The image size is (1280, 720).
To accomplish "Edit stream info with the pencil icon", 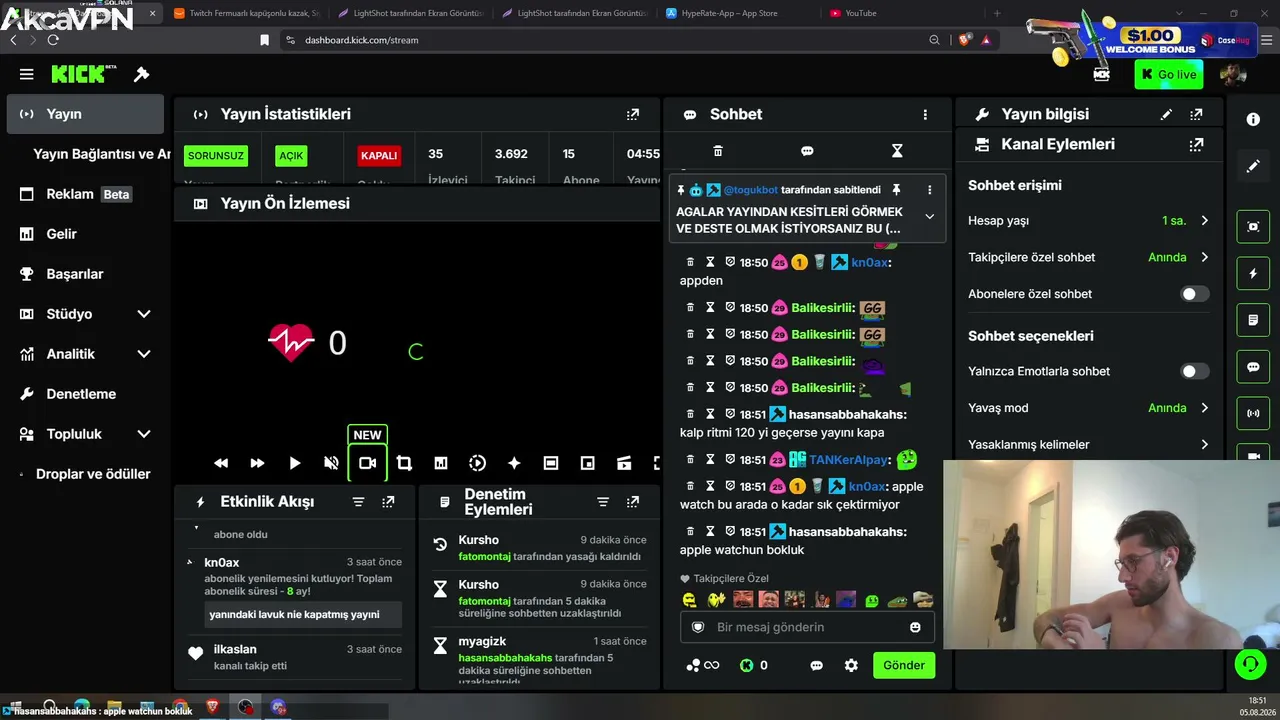I will pos(1166,114).
